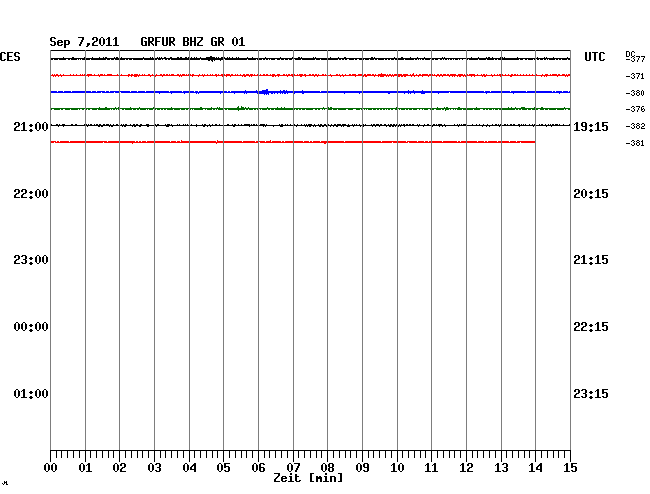This screenshot has height=494, width=650.
Task: Click the '19:15' UTC time label
Action: click(x=591, y=127)
